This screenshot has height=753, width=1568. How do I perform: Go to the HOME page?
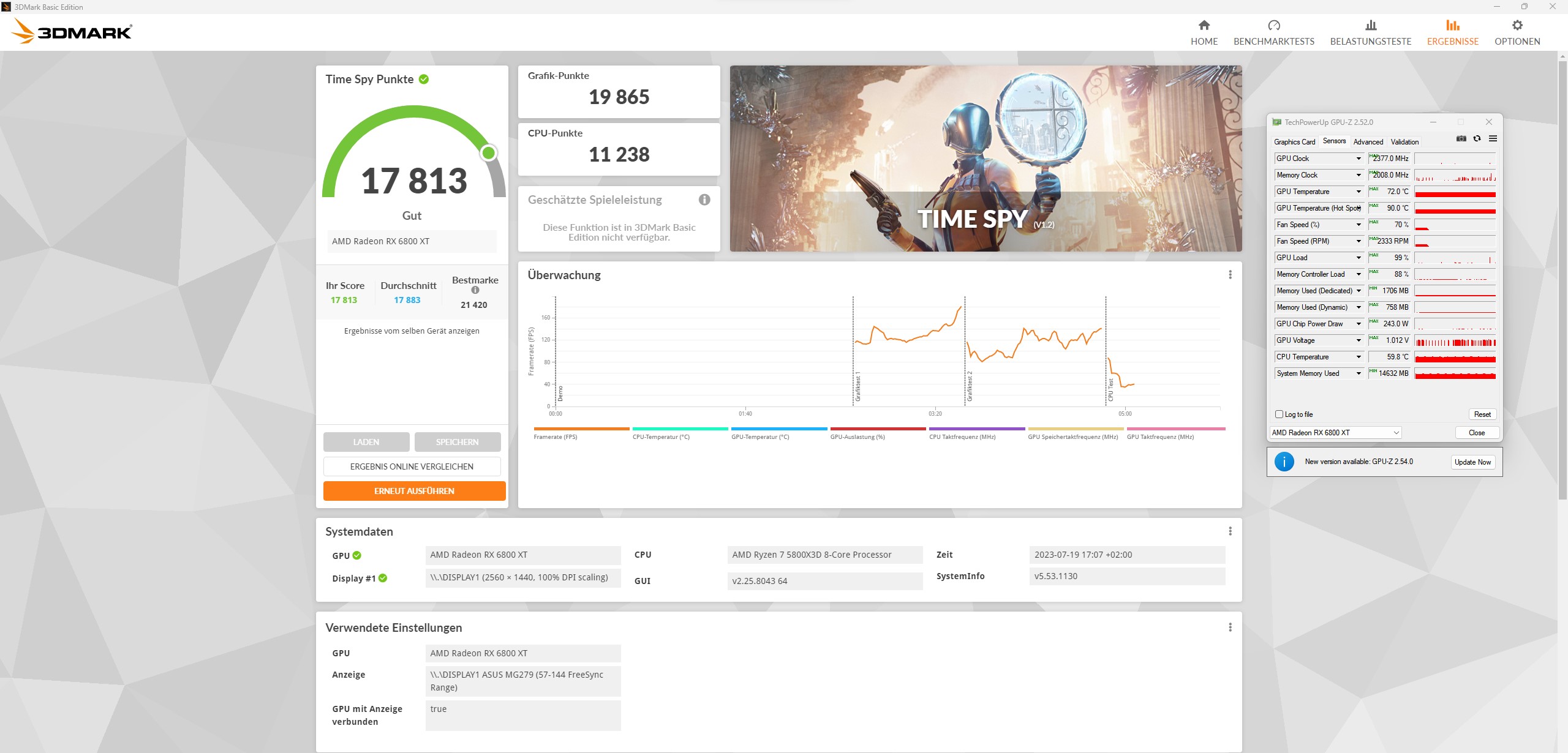click(x=1204, y=32)
